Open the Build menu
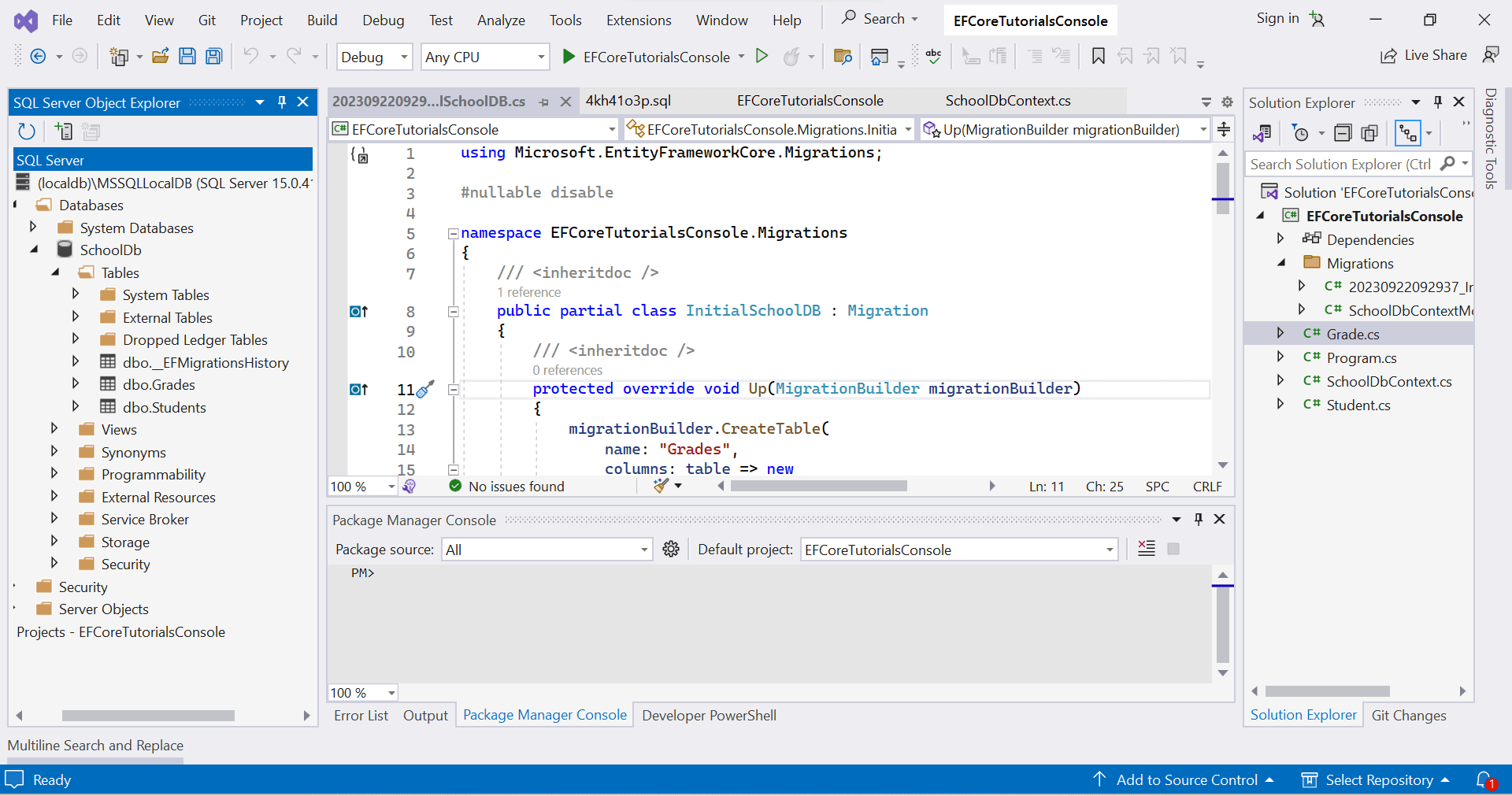 322,20
